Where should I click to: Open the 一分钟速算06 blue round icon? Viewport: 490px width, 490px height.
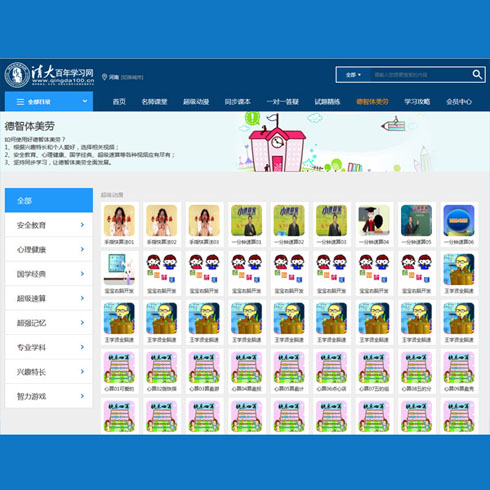point(459,221)
